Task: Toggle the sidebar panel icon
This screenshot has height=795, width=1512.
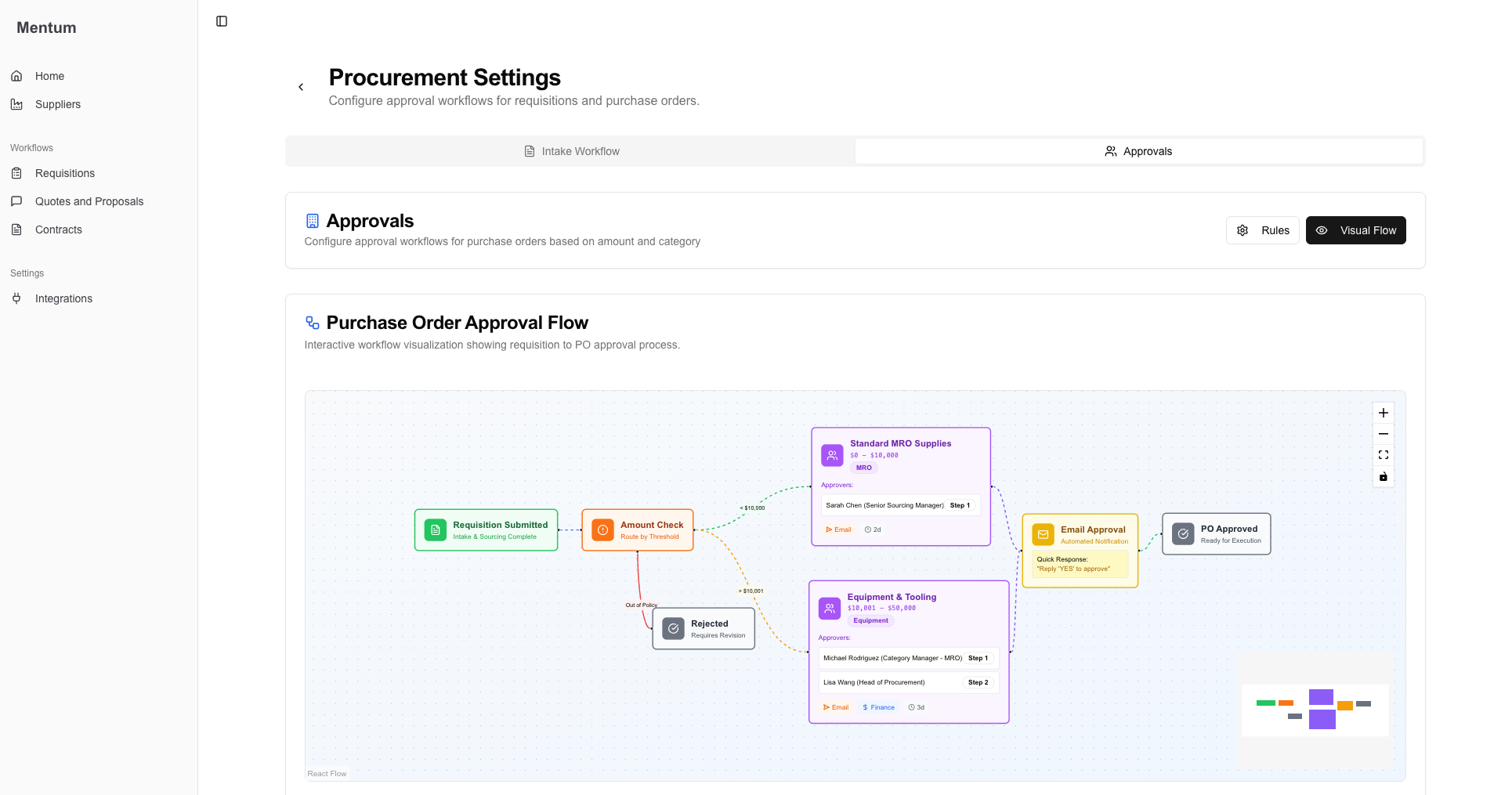Action: pos(222,21)
